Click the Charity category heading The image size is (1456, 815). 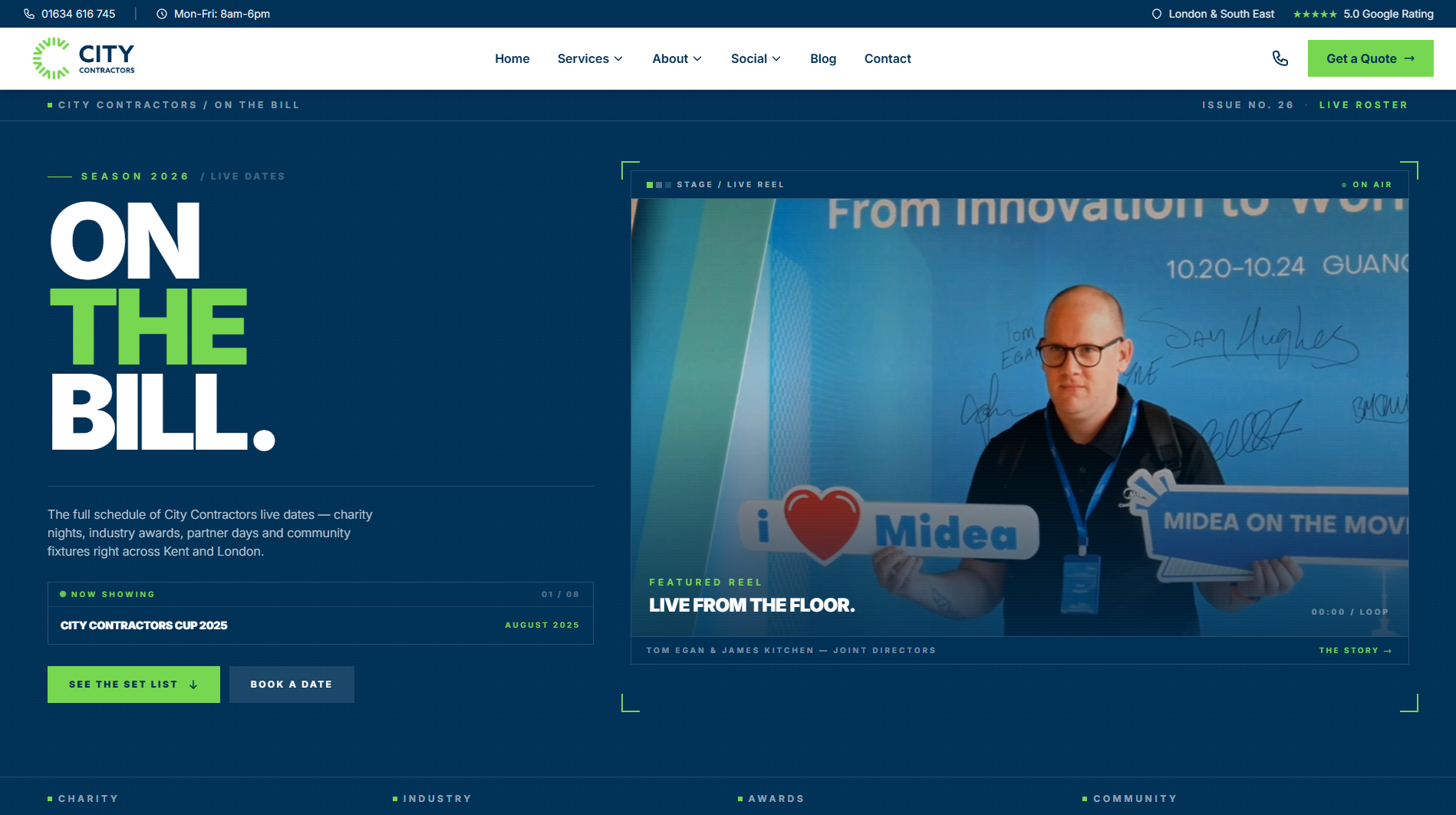coord(88,799)
